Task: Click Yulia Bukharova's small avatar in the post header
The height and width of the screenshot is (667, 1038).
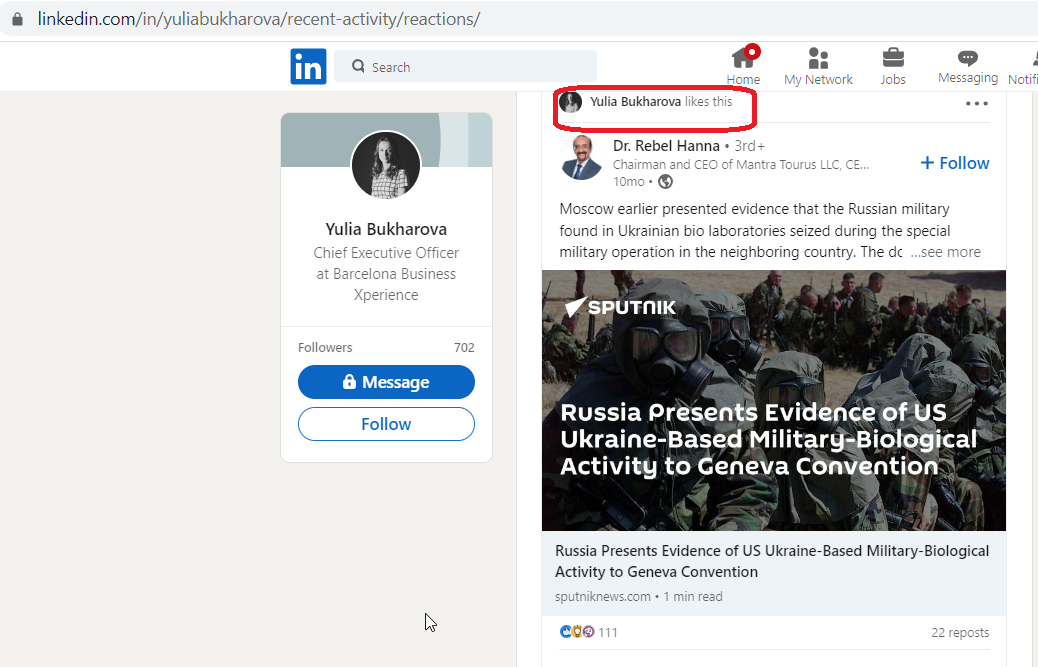Action: point(571,102)
